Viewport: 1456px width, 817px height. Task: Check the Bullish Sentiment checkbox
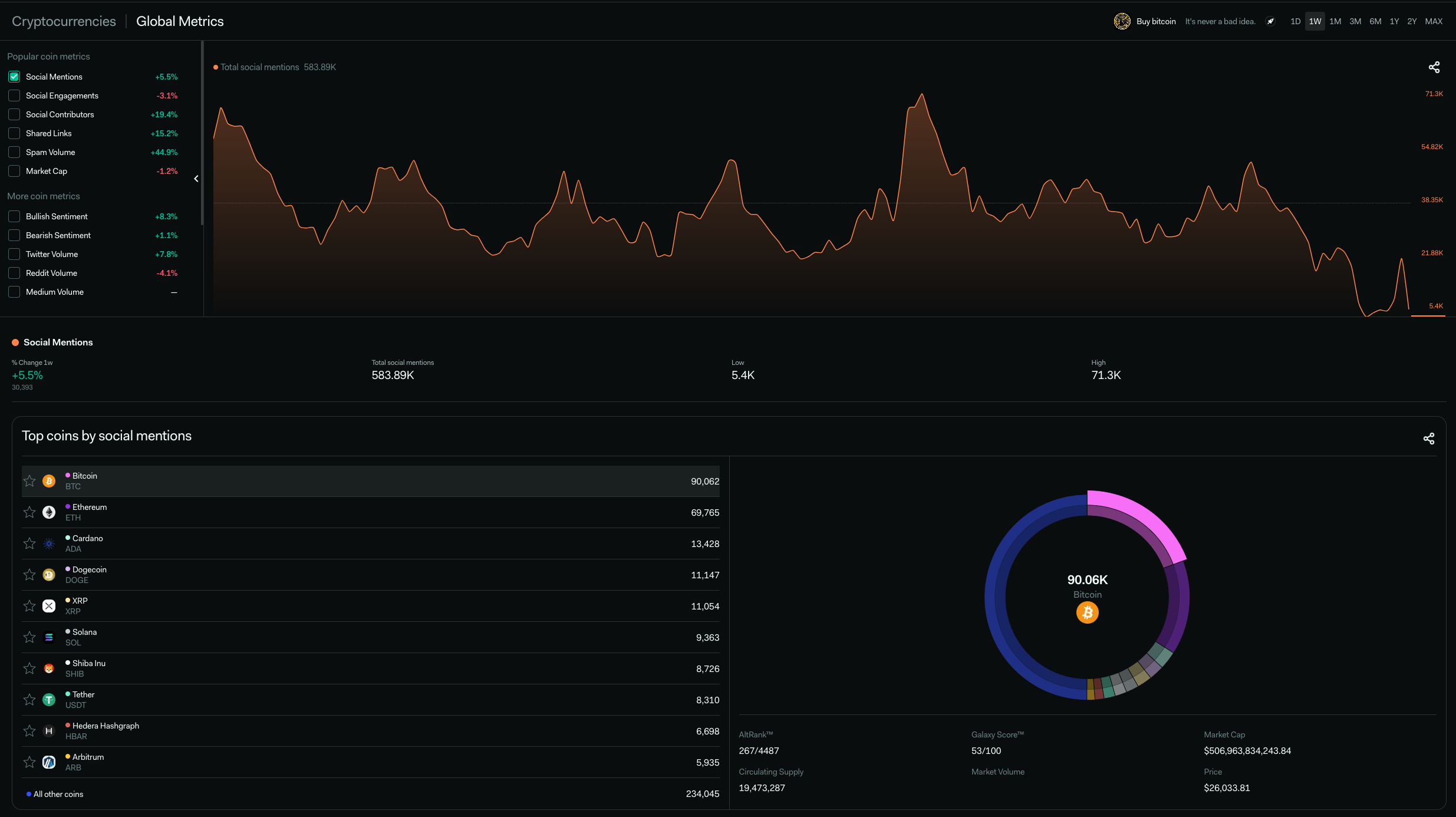pyautogui.click(x=14, y=216)
